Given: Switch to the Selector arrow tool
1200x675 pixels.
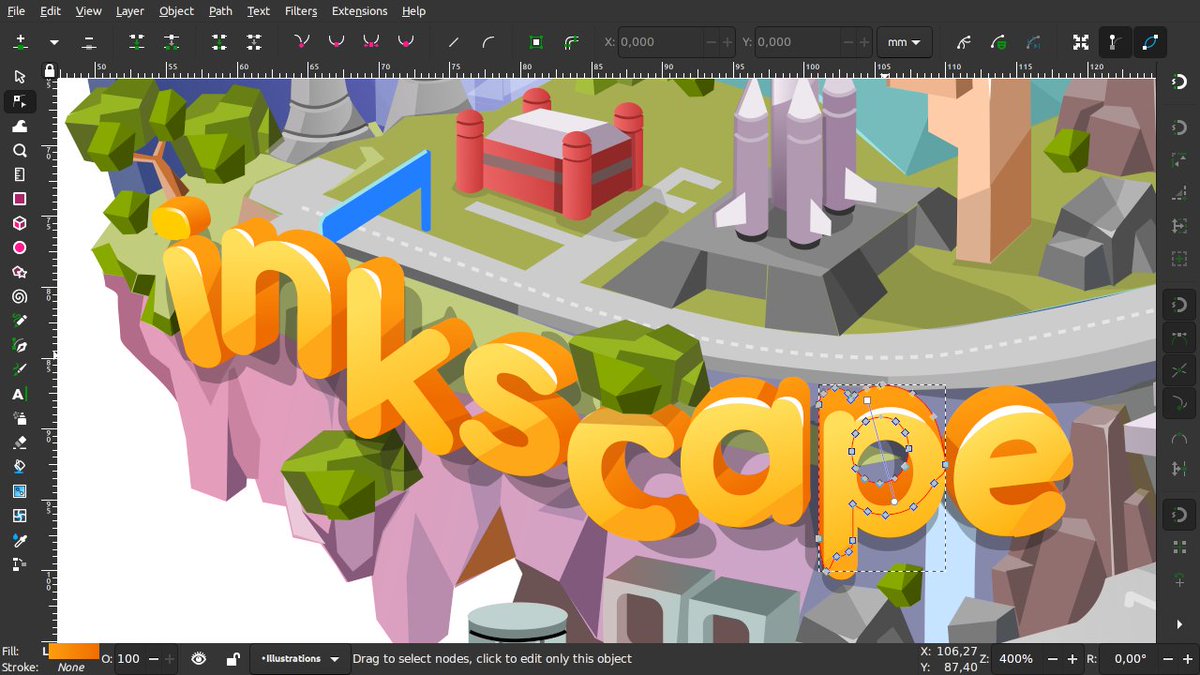Looking at the screenshot, I should click(x=20, y=75).
